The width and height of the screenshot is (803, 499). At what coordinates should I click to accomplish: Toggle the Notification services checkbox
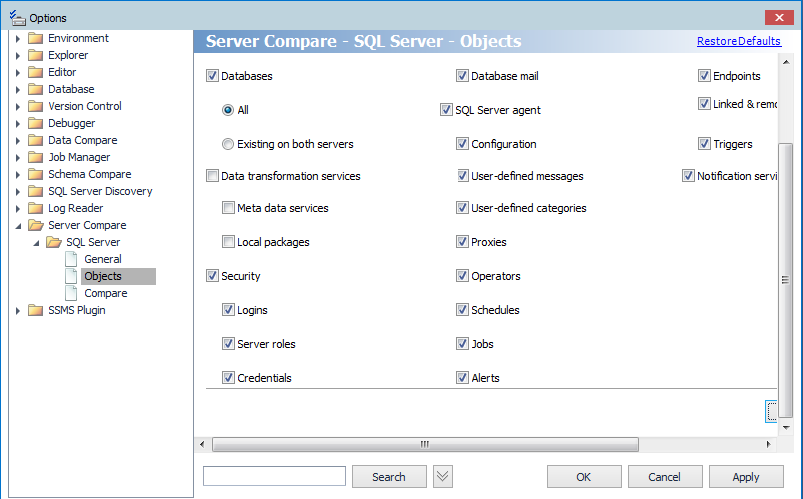click(x=688, y=176)
